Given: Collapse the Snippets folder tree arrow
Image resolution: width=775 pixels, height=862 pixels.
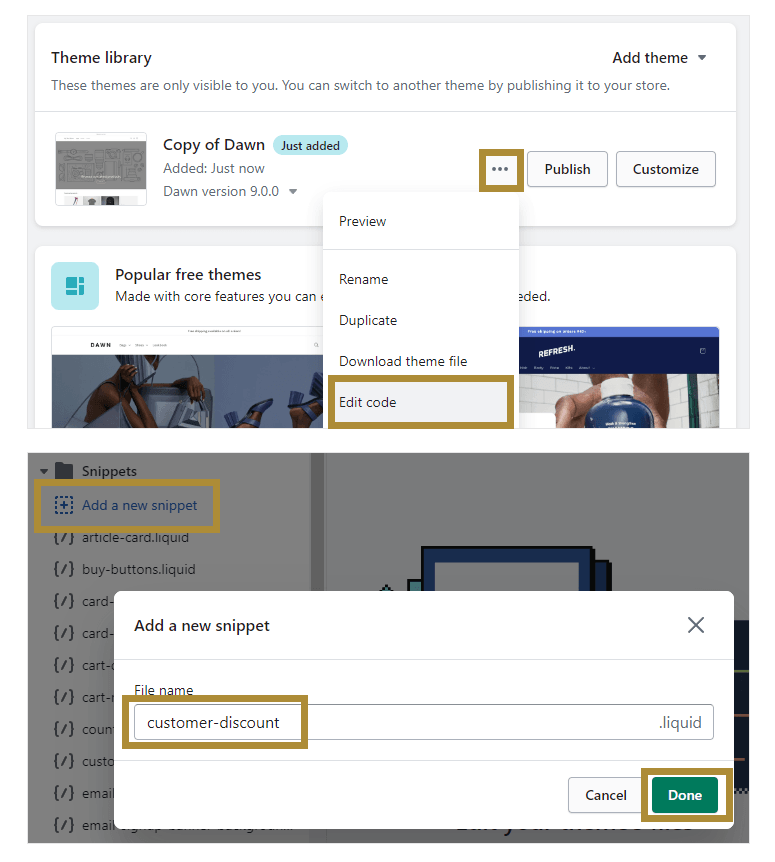Looking at the screenshot, I should [44, 471].
